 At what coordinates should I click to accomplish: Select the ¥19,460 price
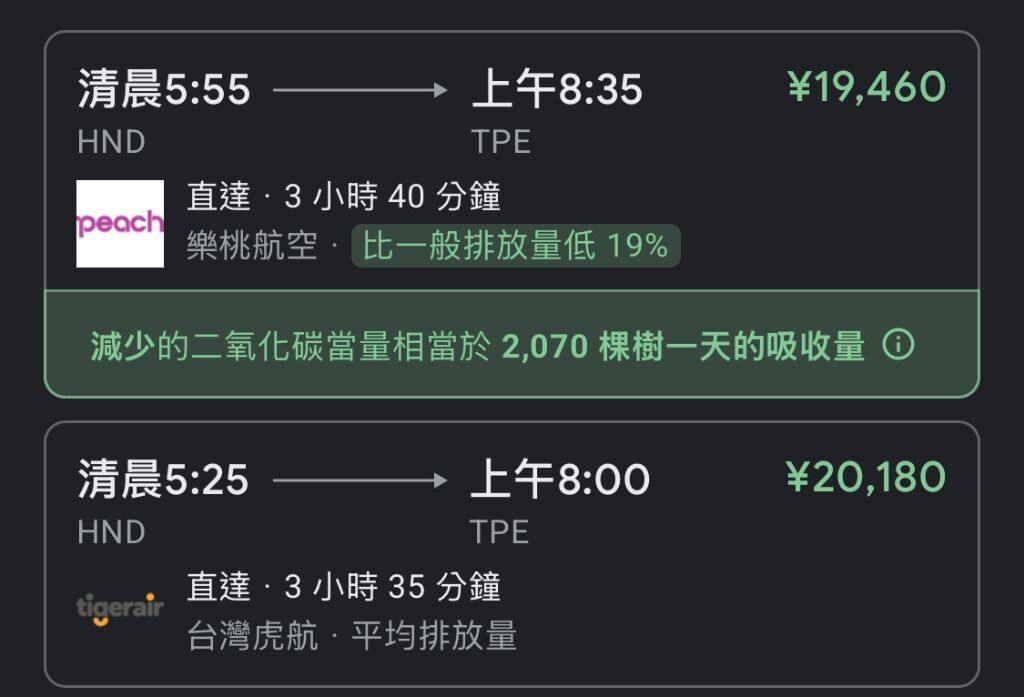(x=867, y=87)
